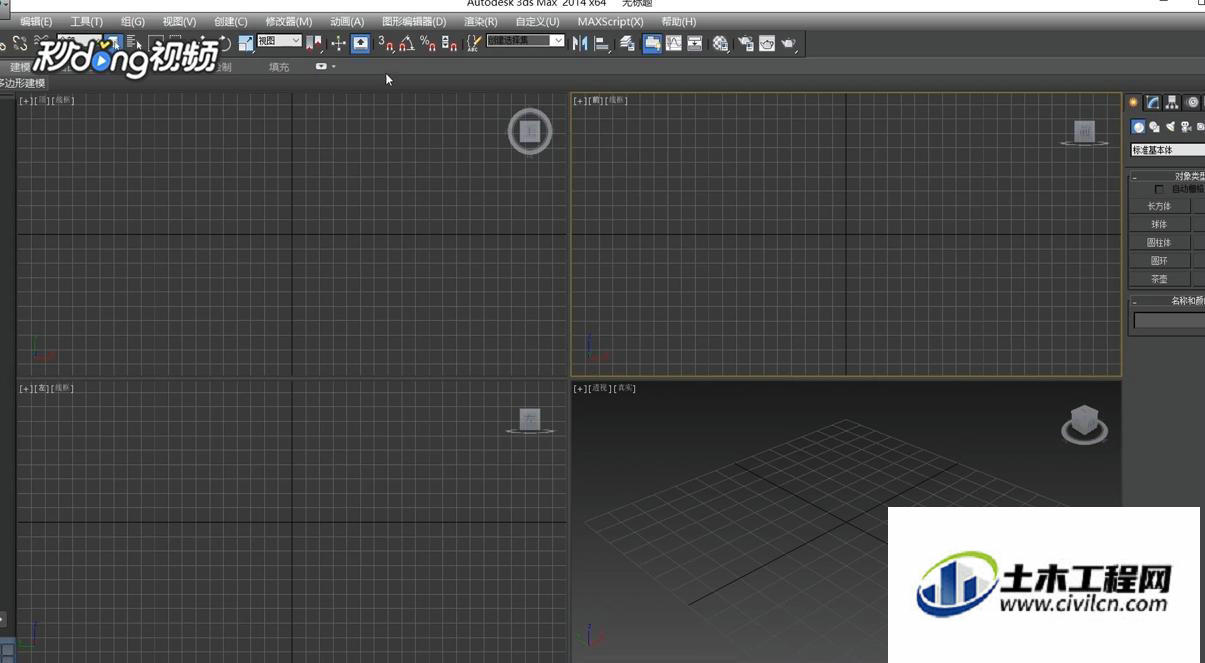1205x663 pixels.
Task: Toggle the 3D Snaps tool
Action: click(x=387, y=43)
